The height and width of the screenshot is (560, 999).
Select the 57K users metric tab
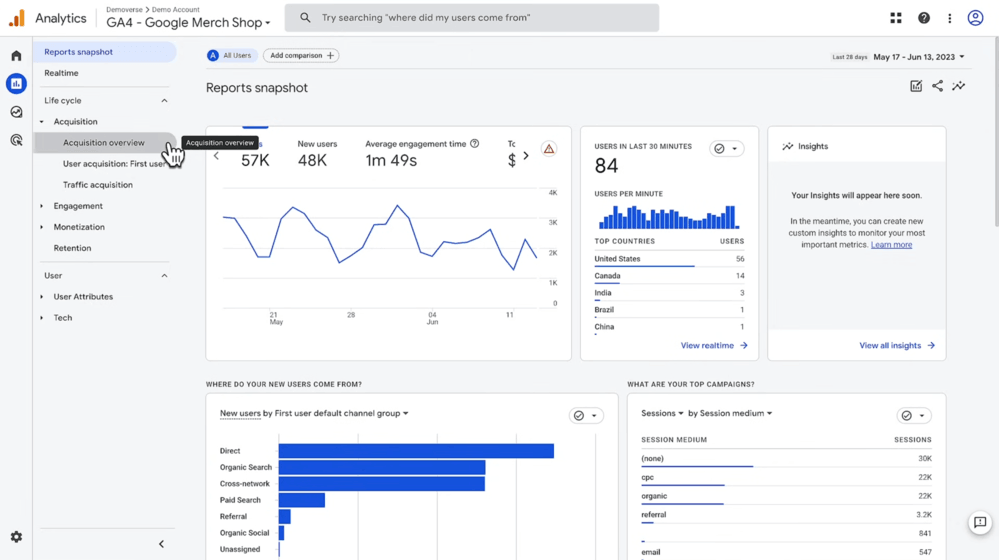coord(255,154)
